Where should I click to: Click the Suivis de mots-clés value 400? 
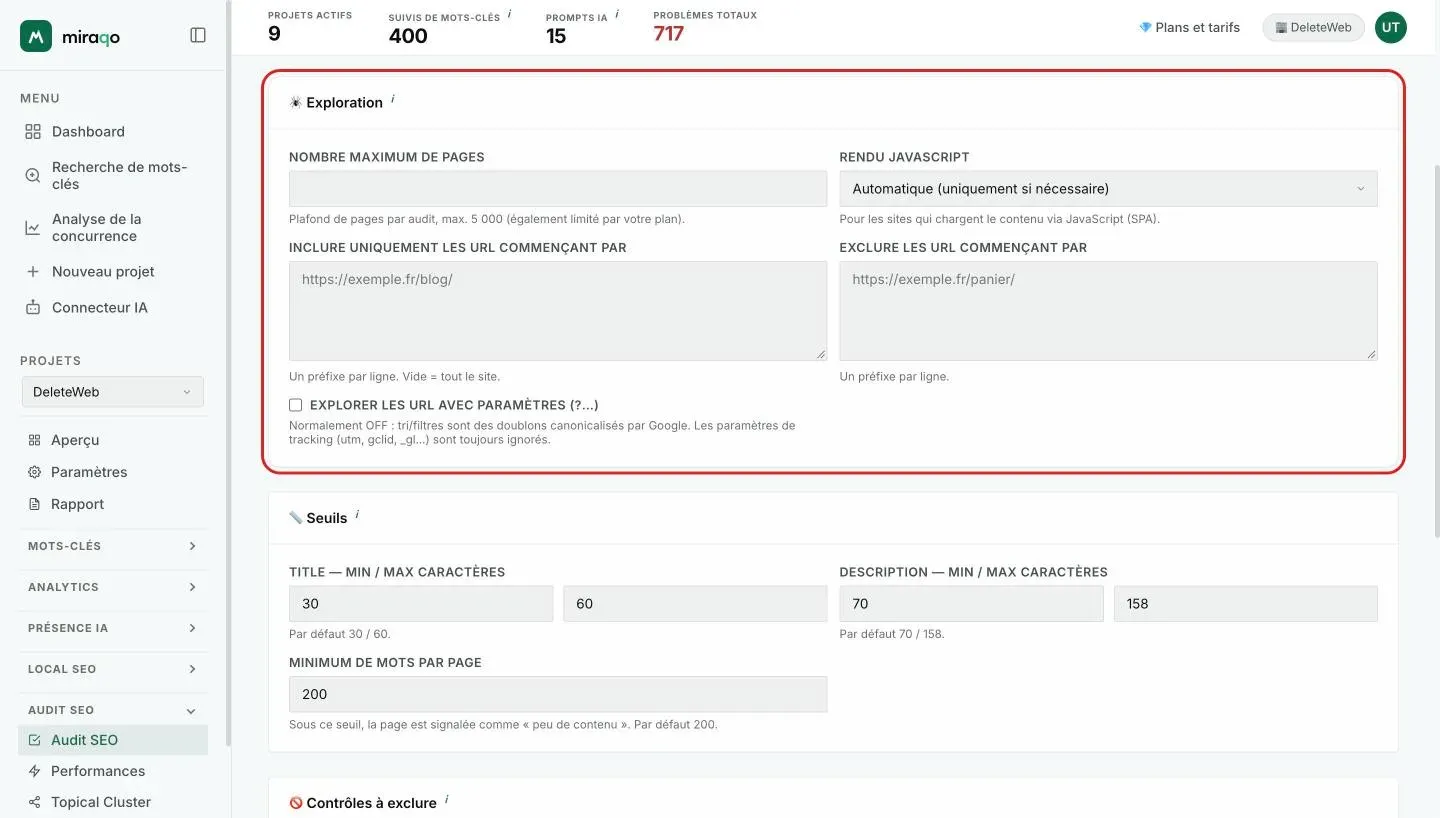(x=408, y=36)
